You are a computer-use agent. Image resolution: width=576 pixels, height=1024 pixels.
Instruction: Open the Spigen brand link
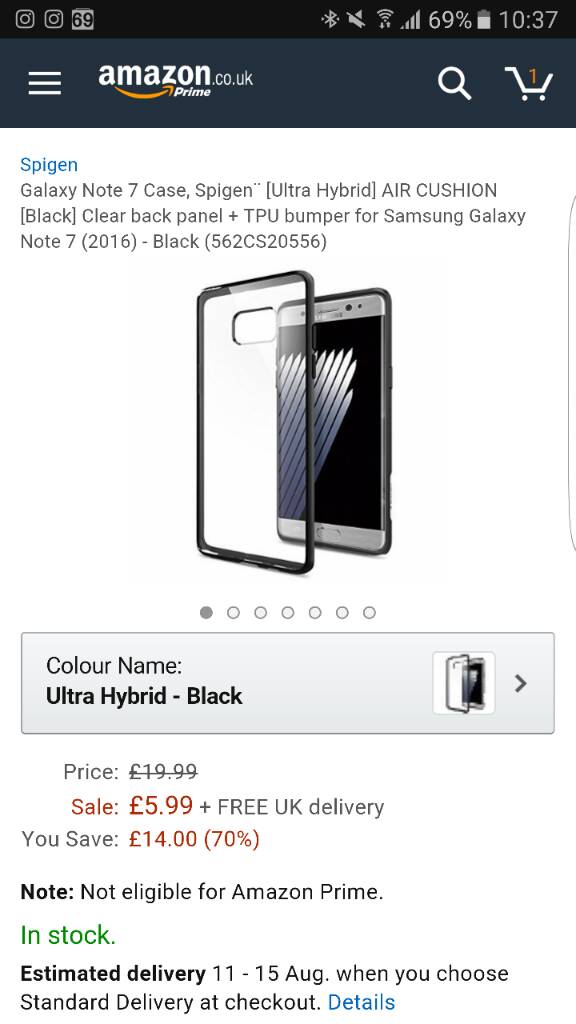pos(49,165)
